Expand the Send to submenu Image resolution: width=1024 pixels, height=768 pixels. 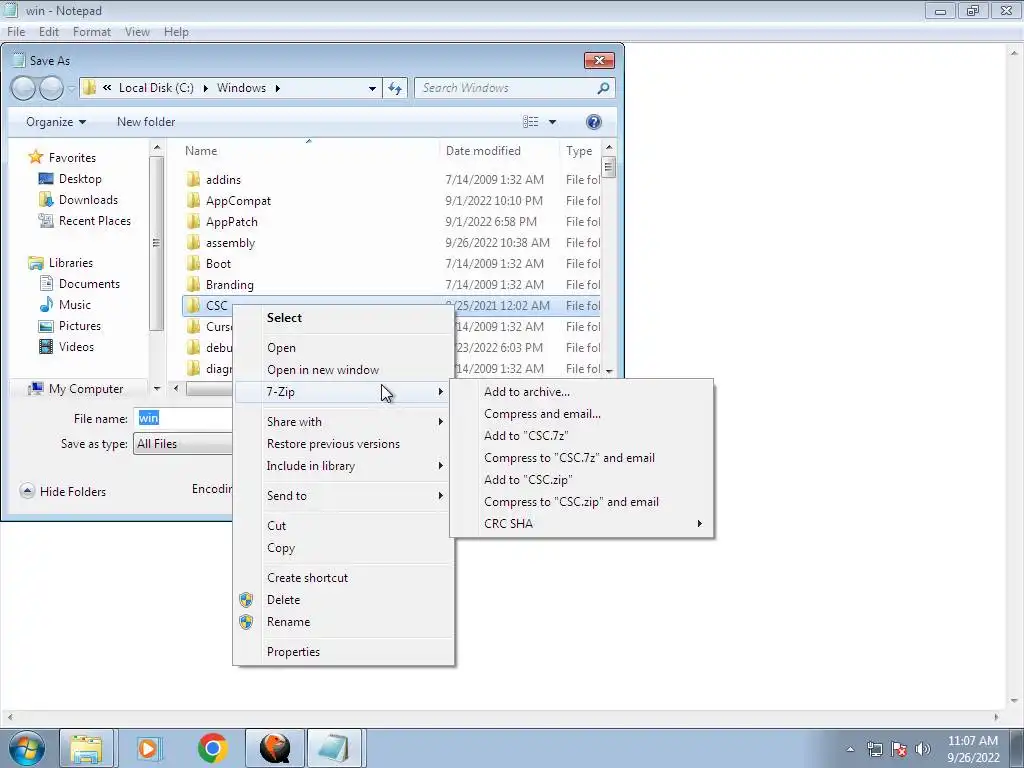coord(344,496)
